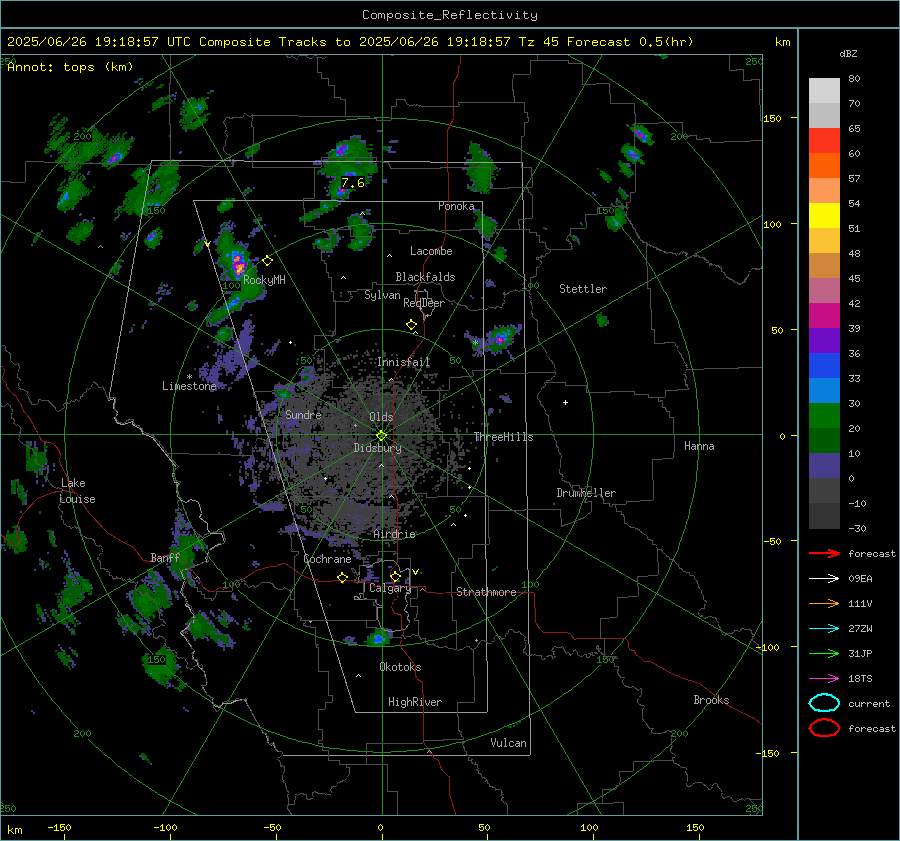The image size is (900, 841).
Task: Click the orange 111V arrow in the legend
Action: tap(824, 603)
